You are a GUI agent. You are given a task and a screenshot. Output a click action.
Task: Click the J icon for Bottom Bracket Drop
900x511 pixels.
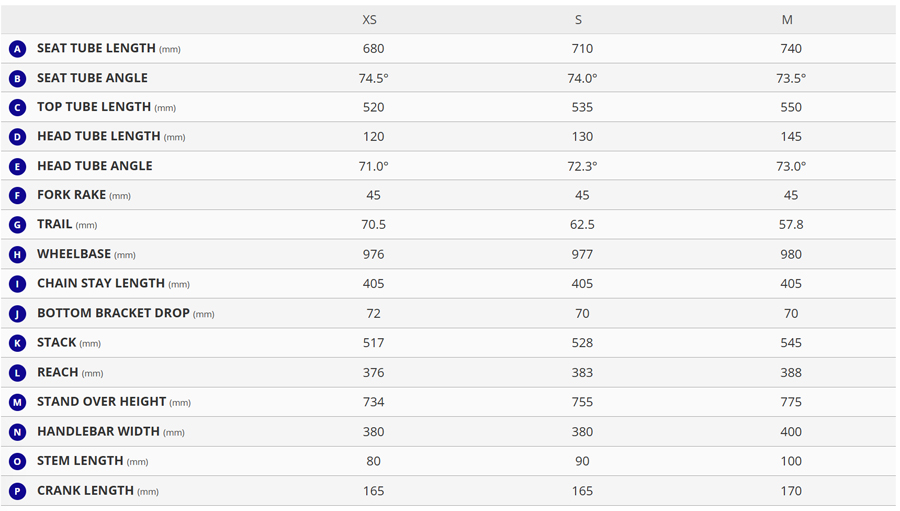coord(17,314)
